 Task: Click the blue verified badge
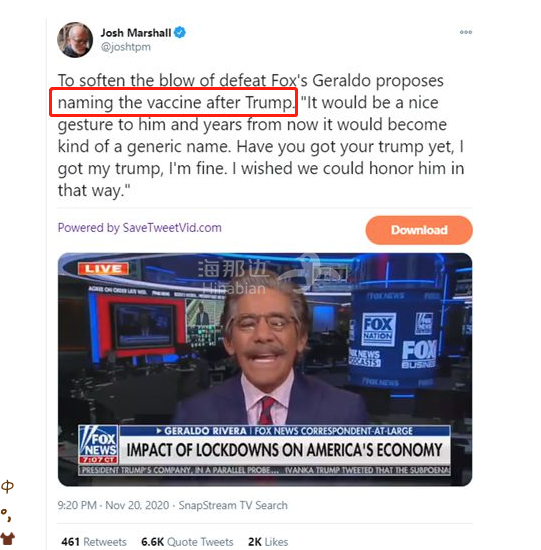coord(180,33)
